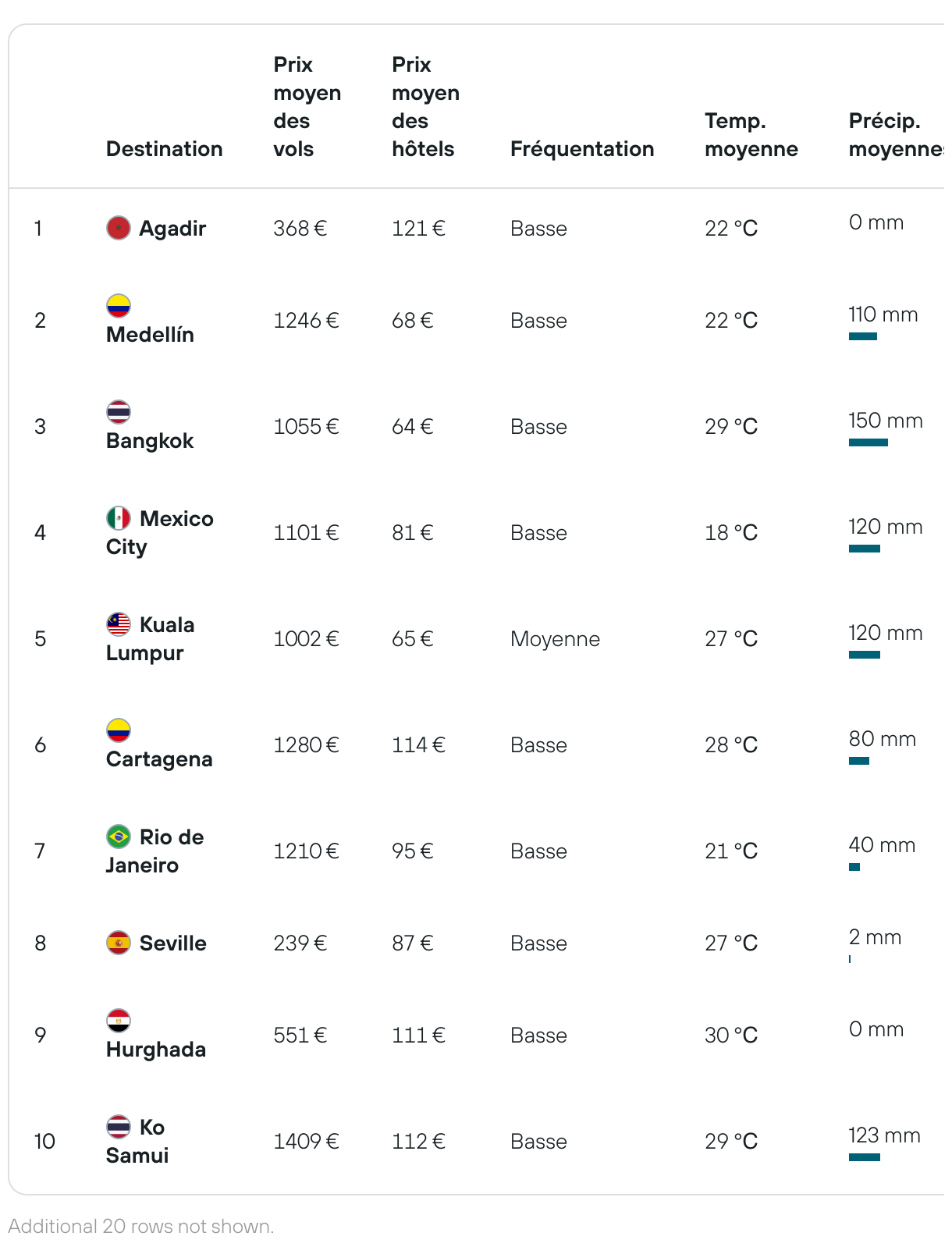
Task: Click Bangkok's 150 mm precipitation bar
Action: tap(869, 442)
